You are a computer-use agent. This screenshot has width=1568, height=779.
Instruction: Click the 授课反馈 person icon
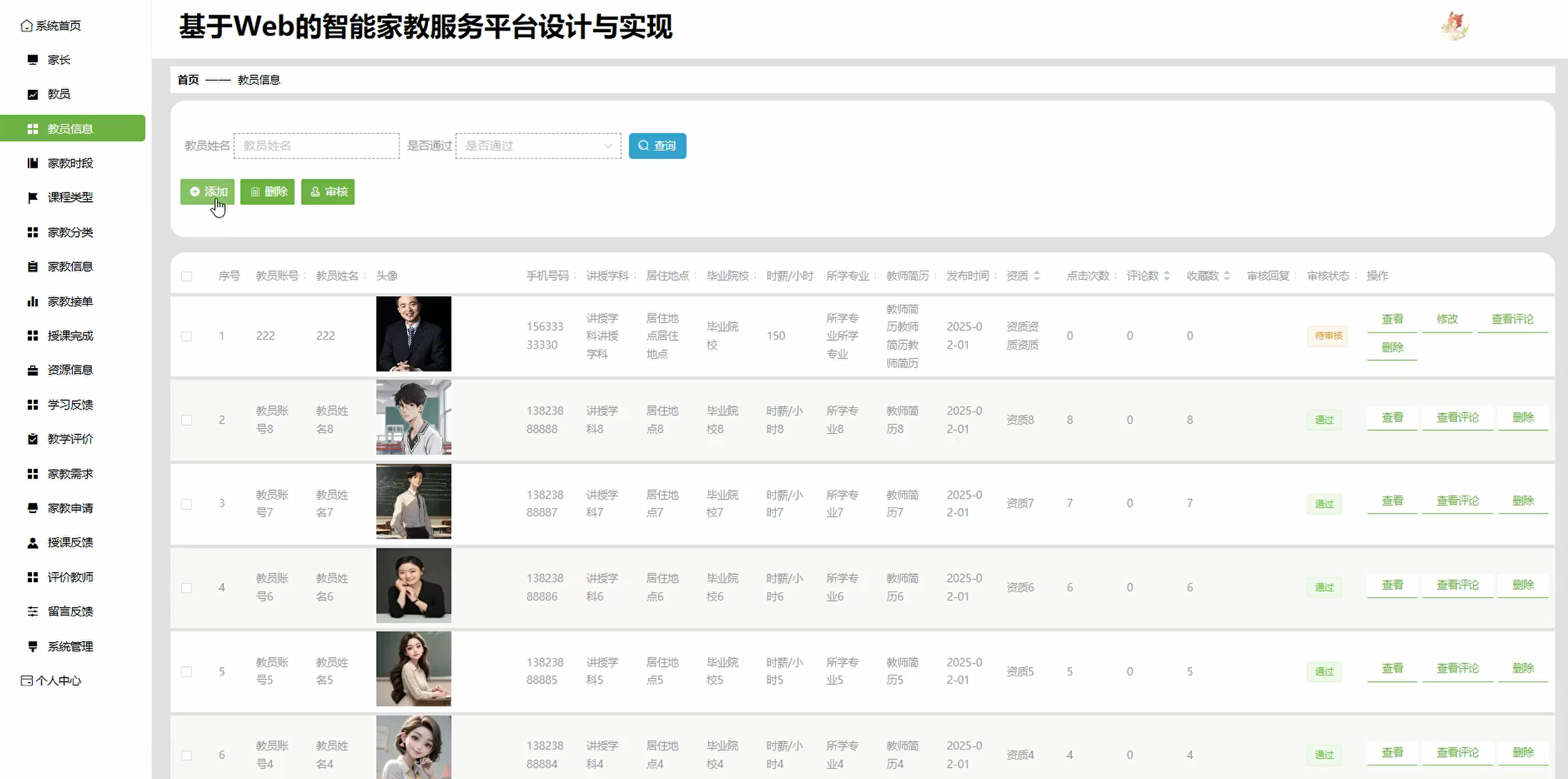[x=32, y=543]
